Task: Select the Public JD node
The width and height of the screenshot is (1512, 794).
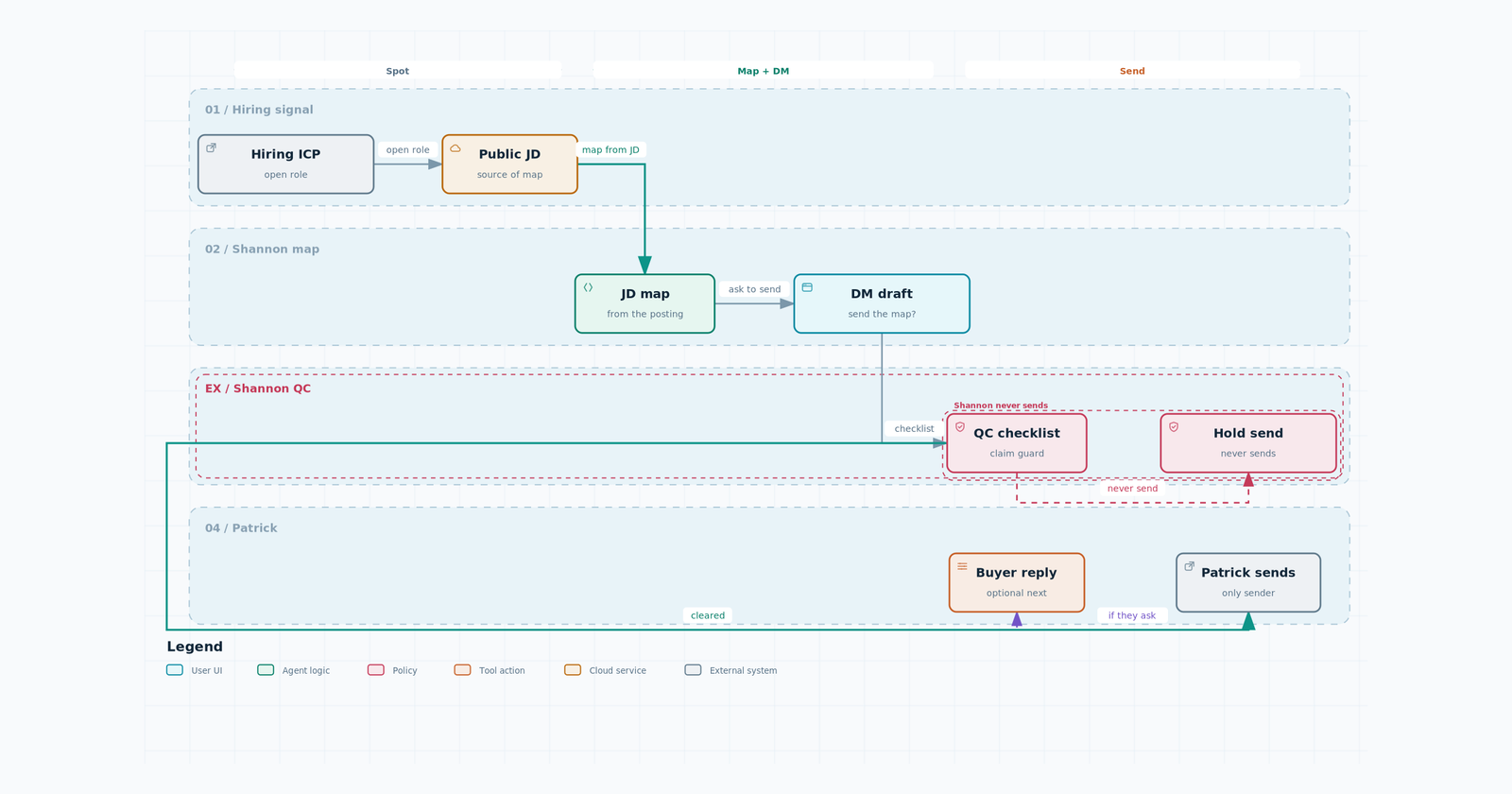Action: tap(509, 164)
